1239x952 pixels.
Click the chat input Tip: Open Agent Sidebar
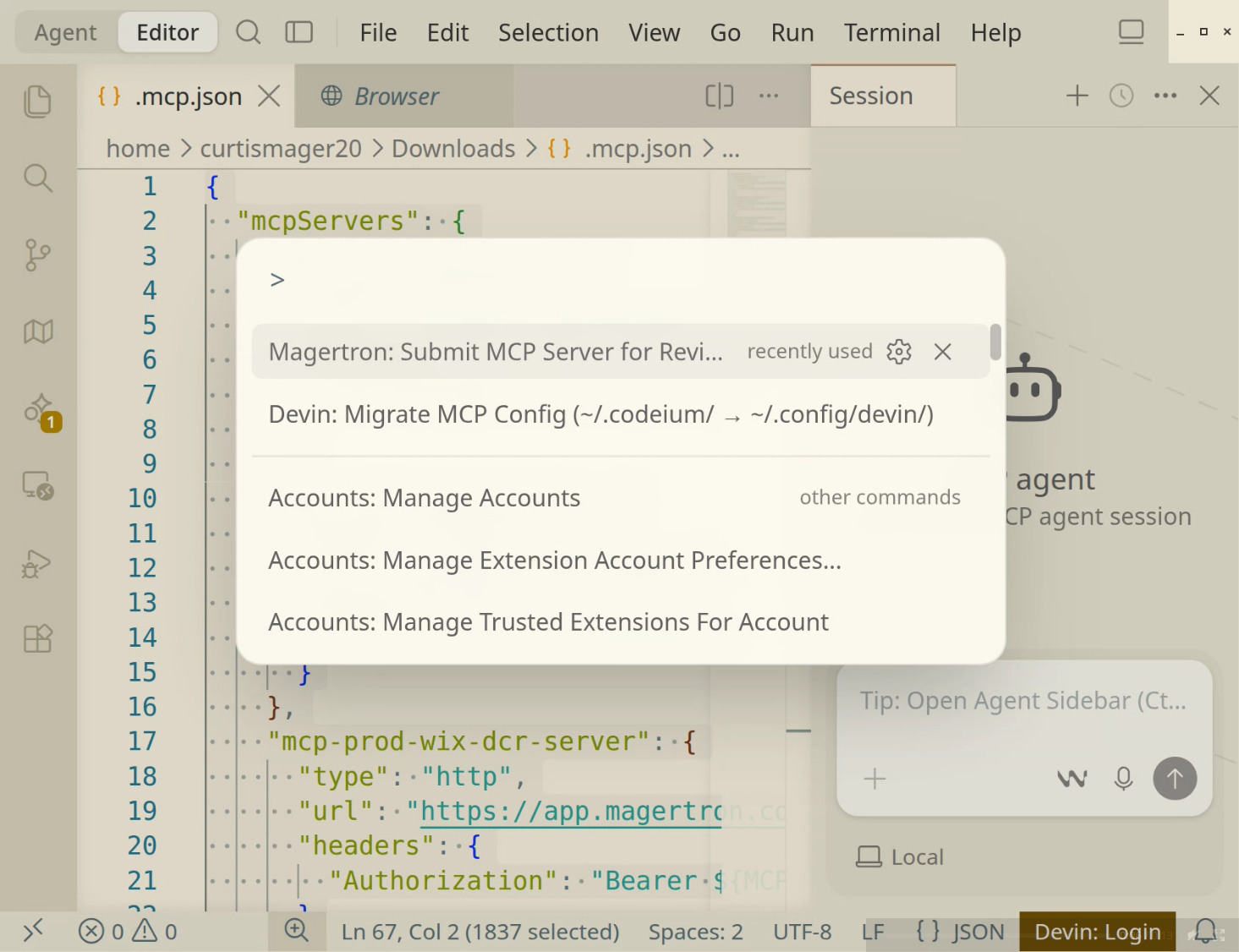point(1023,701)
